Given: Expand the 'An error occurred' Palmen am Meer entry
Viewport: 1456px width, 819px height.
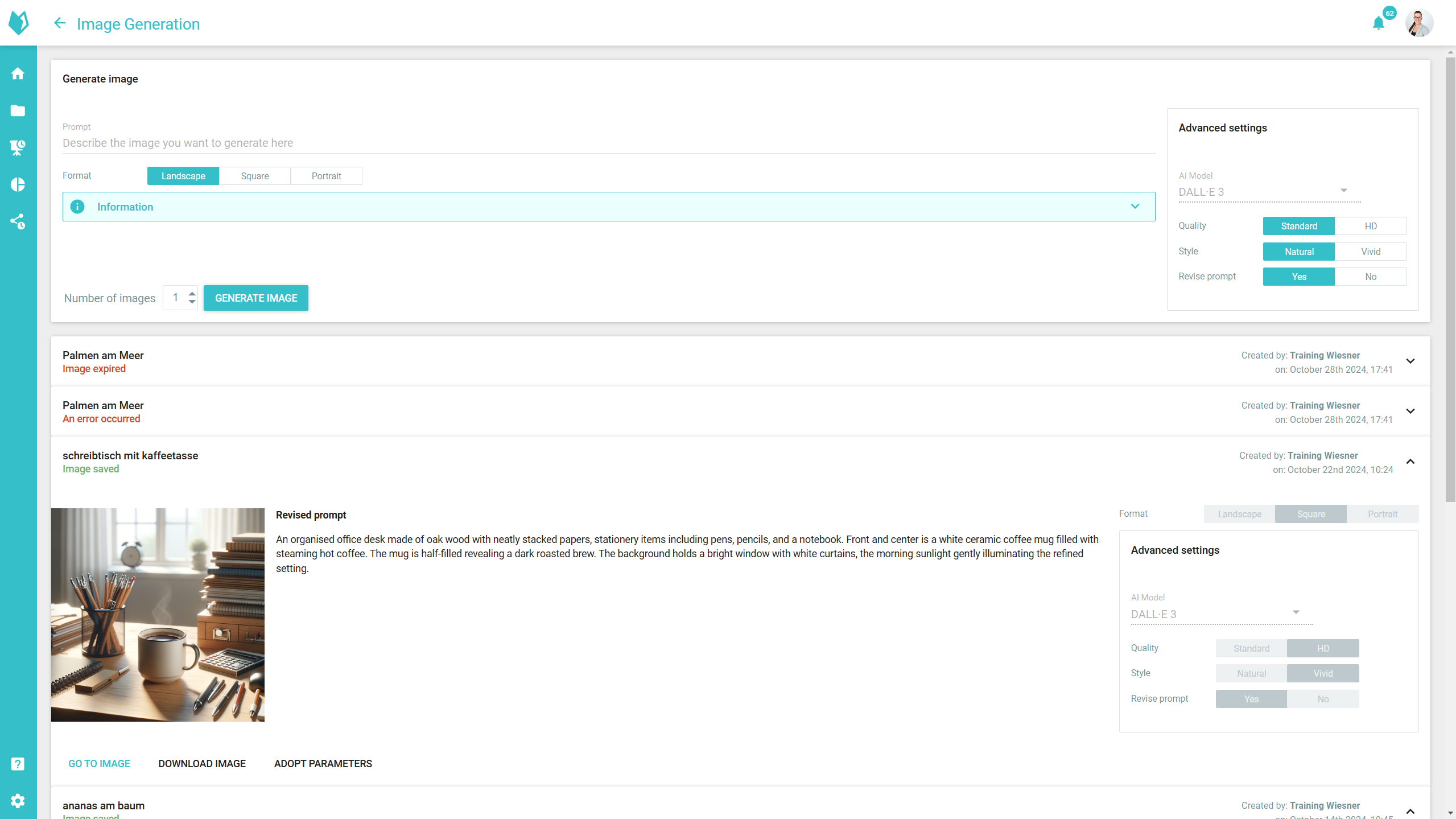Looking at the screenshot, I should pos(1410,411).
